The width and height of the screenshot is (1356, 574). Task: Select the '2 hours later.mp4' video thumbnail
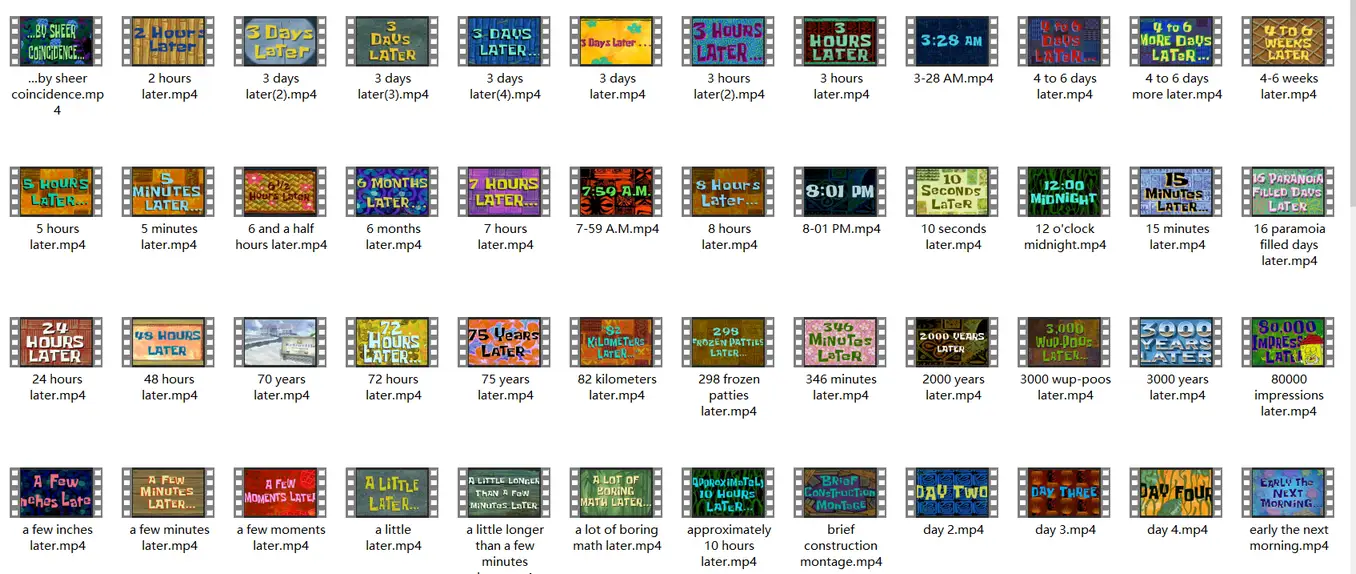pos(169,41)
